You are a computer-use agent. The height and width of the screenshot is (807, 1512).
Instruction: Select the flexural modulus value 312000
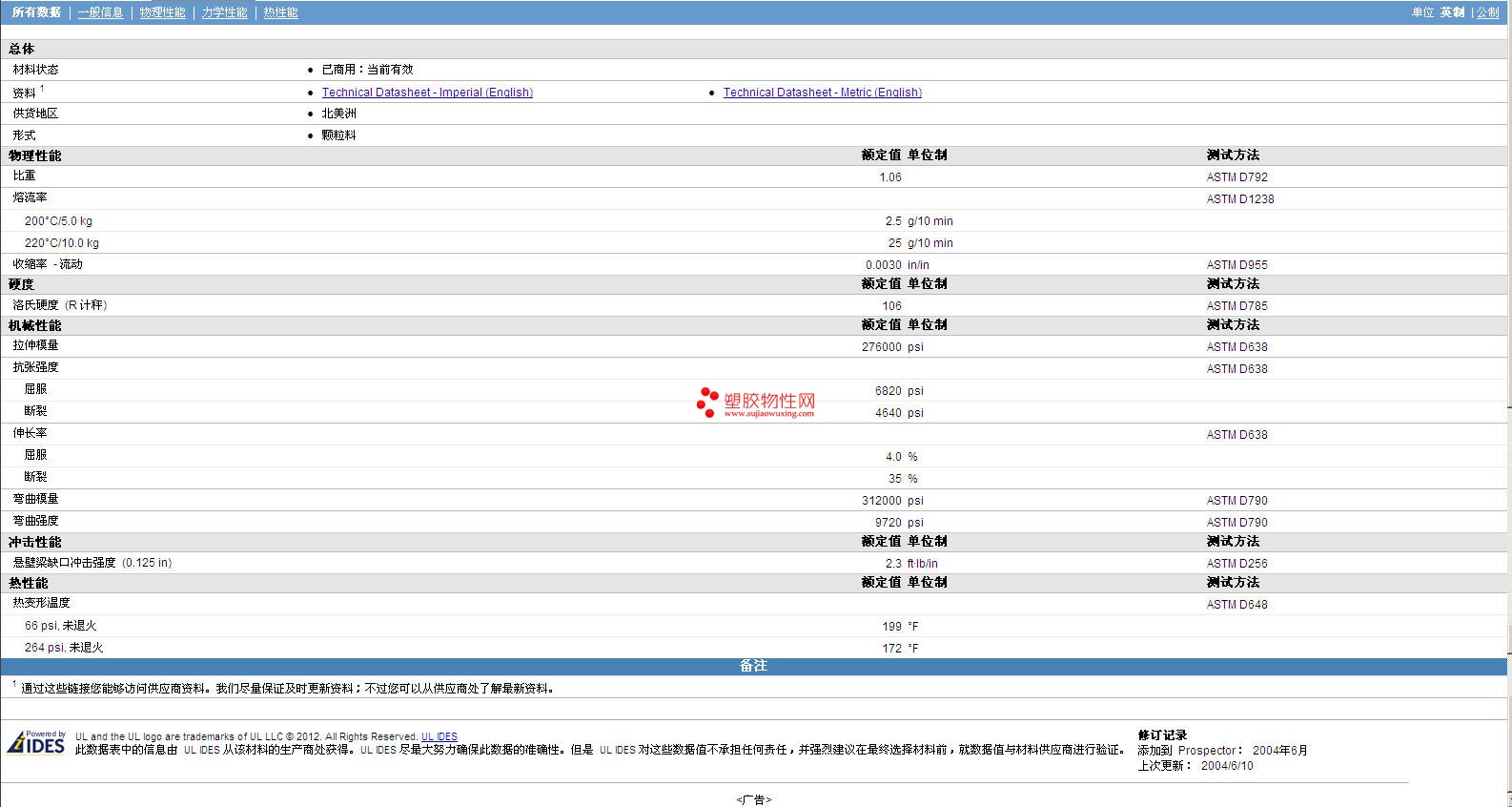pyautogui.click(x=882, y=501)
